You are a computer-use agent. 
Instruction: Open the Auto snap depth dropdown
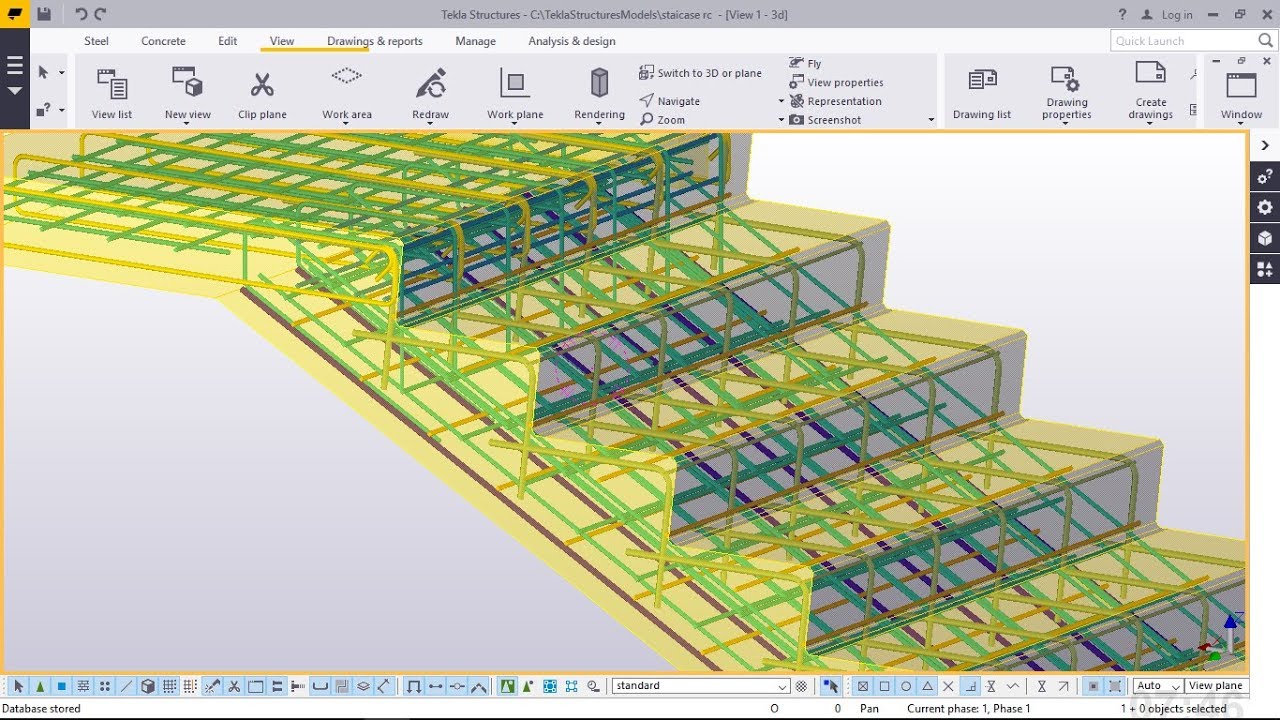click(x=1158, y=686)
